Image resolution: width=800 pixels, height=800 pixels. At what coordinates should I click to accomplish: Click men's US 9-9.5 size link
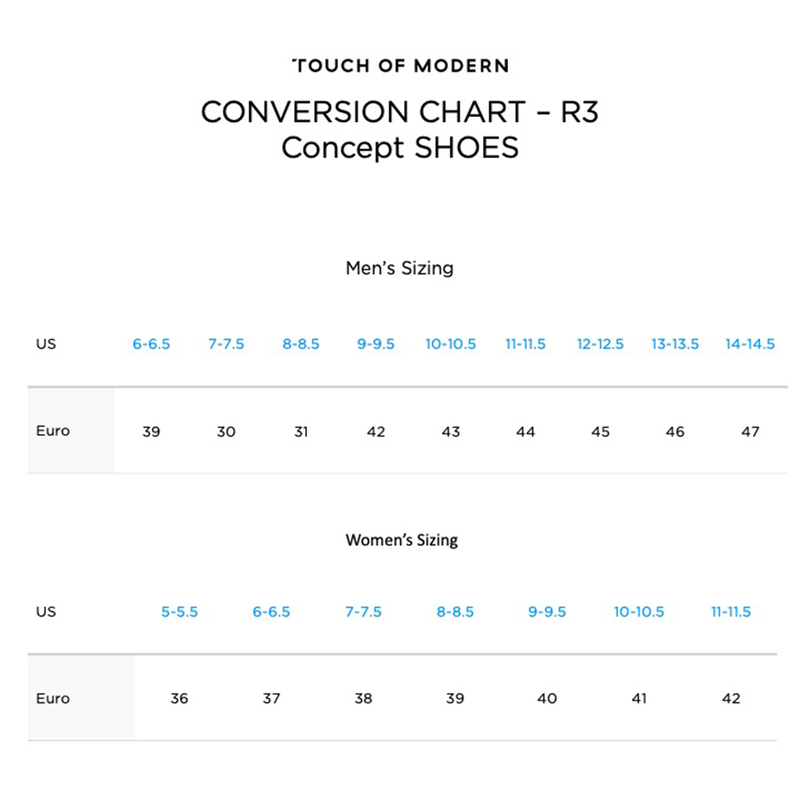(376, 344)
